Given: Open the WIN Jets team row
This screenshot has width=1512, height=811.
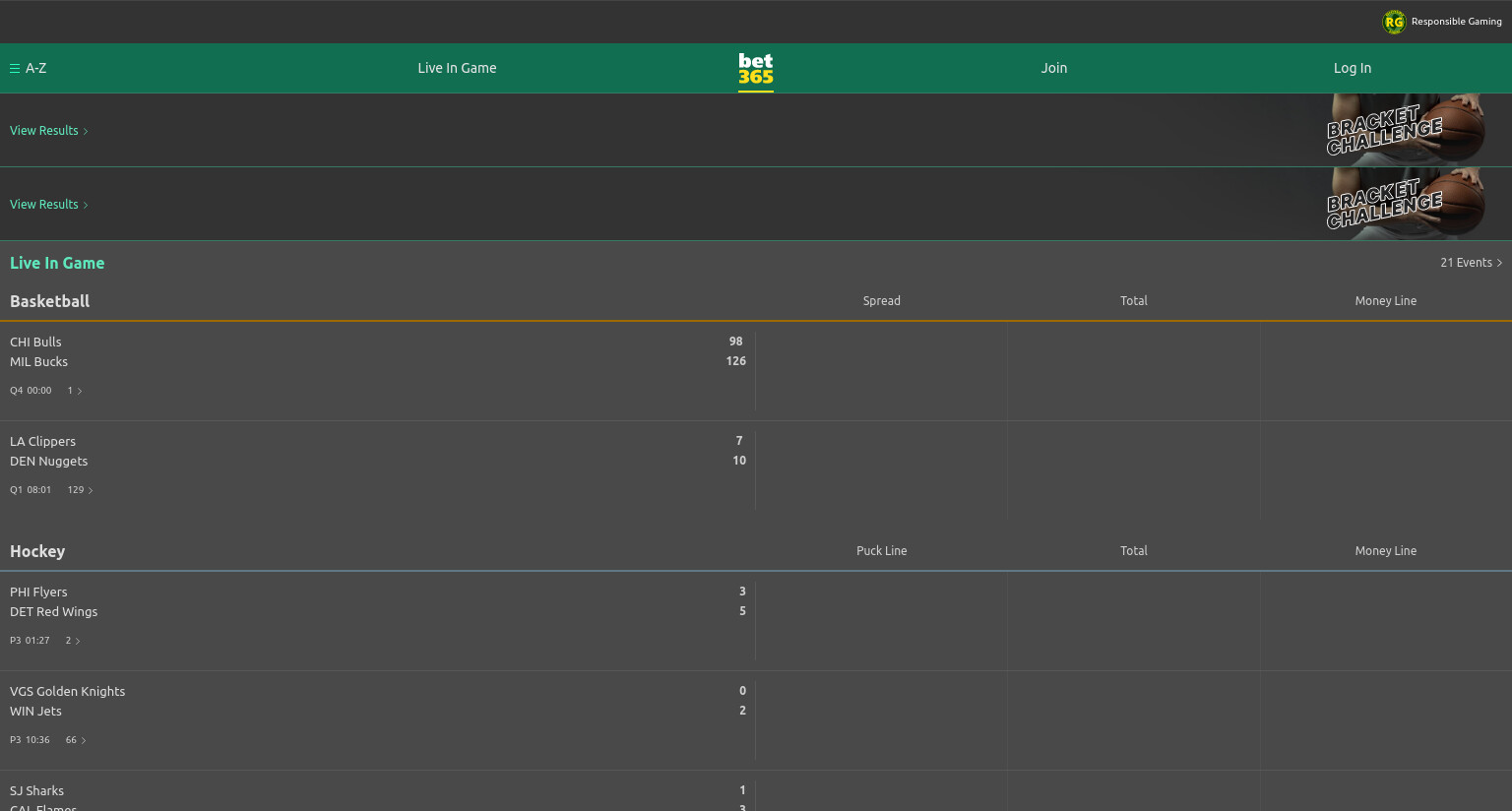Looking at the screenshot, I should click(35, 711).
